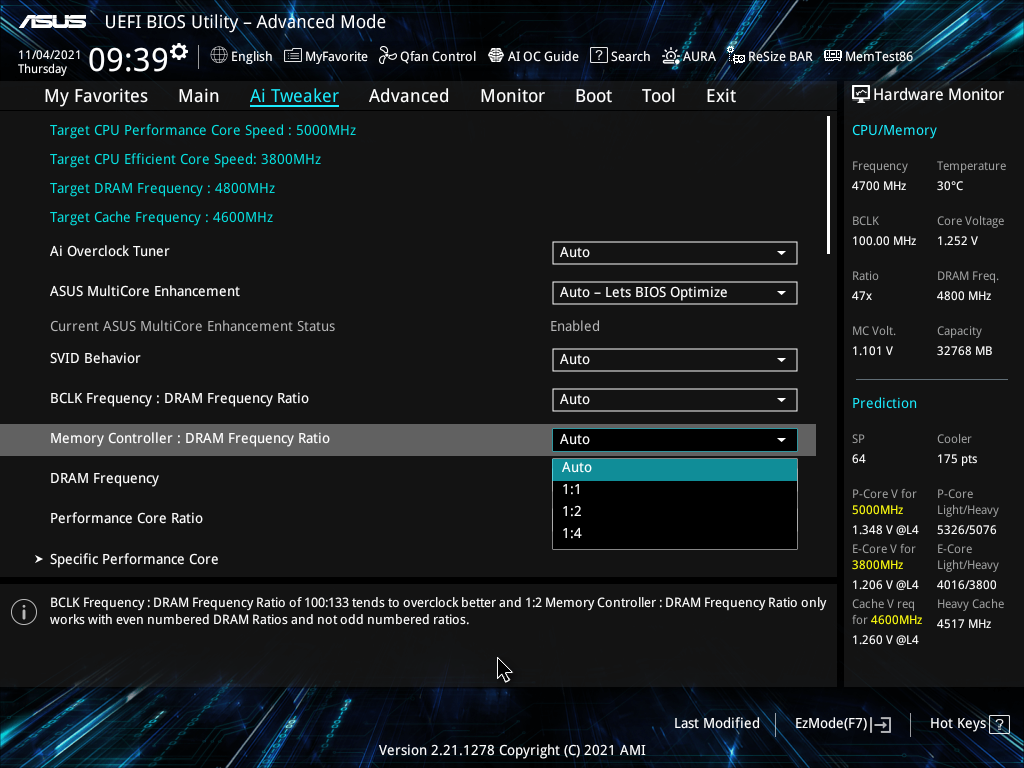The image size is (1024, 768).
Task: Click Target DRAM Frequency : 4800MHz text
Action: [x=163, y=189]
